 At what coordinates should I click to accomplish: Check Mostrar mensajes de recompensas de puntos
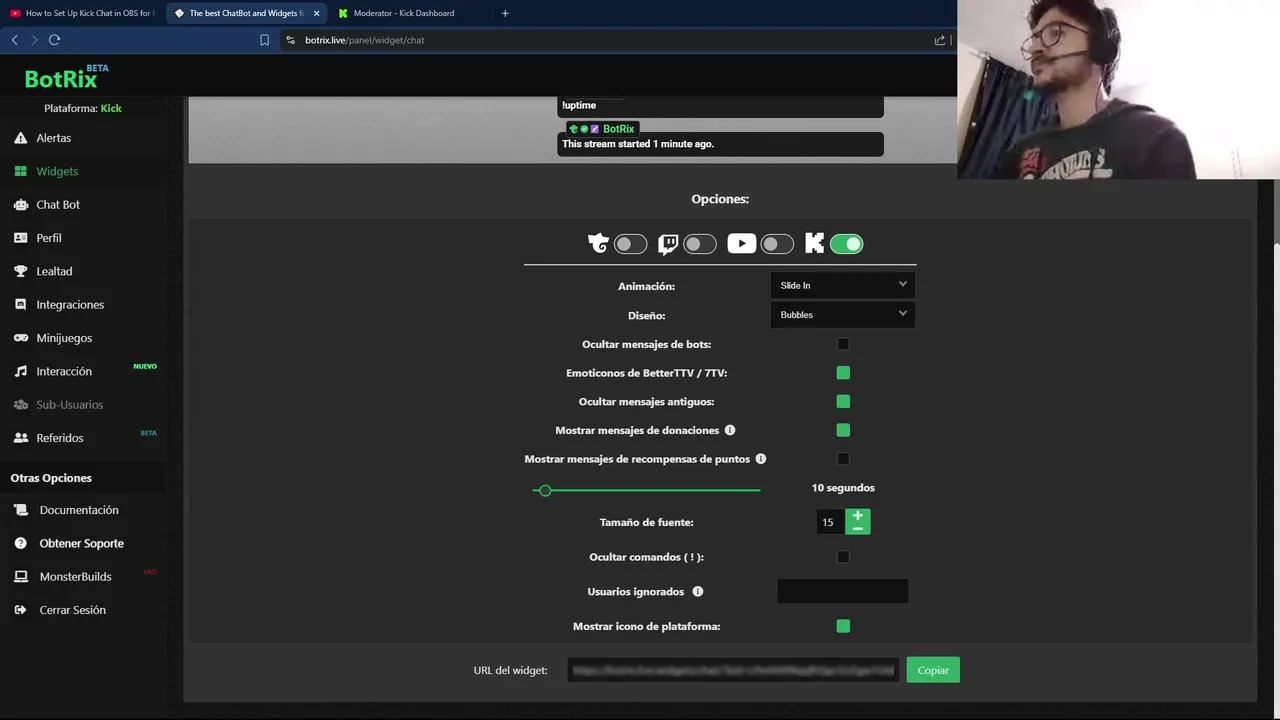[x=843, y=459]
